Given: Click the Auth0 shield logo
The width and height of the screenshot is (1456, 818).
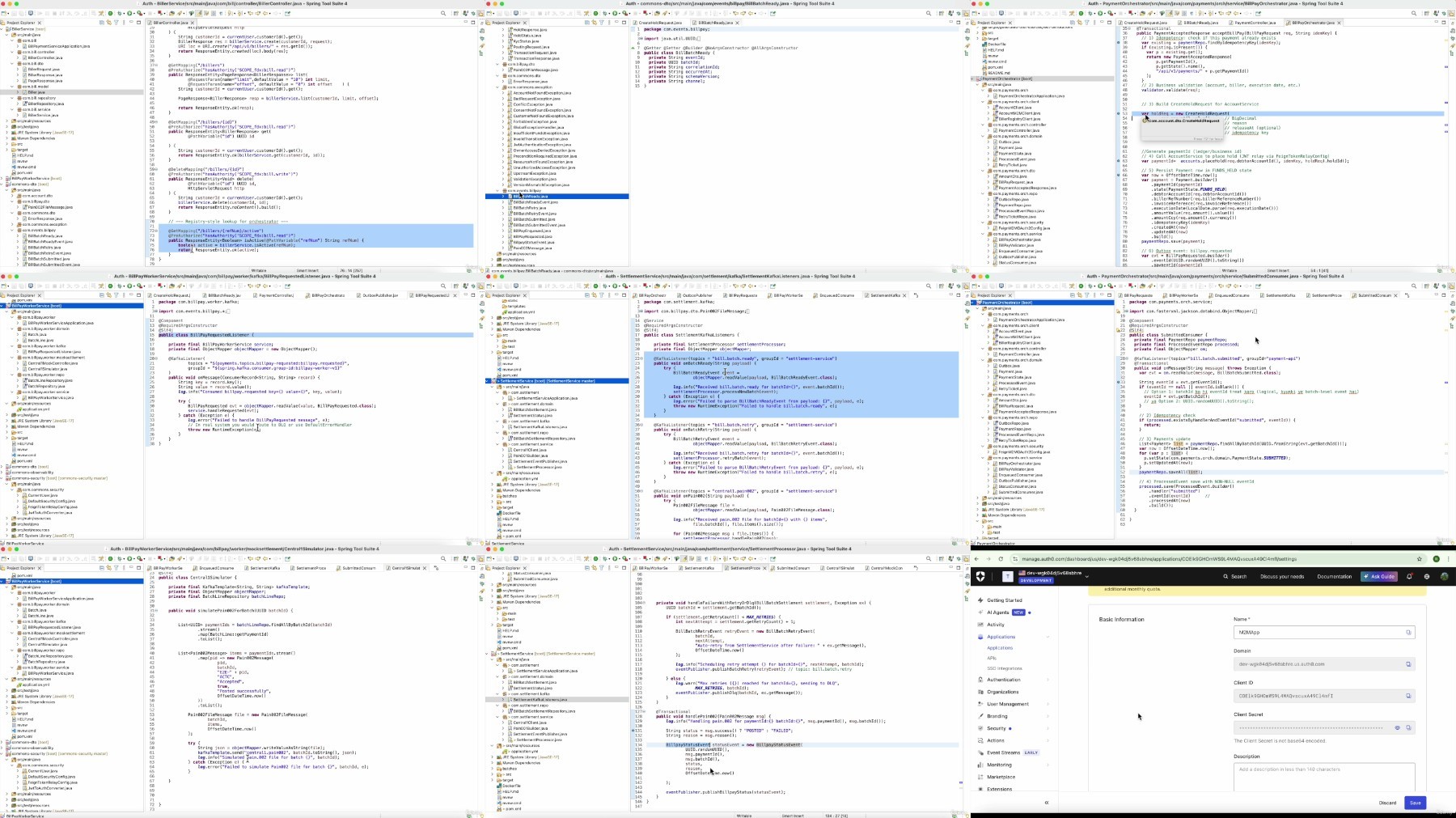Looking at the screenshot, I should click(981, 576).
